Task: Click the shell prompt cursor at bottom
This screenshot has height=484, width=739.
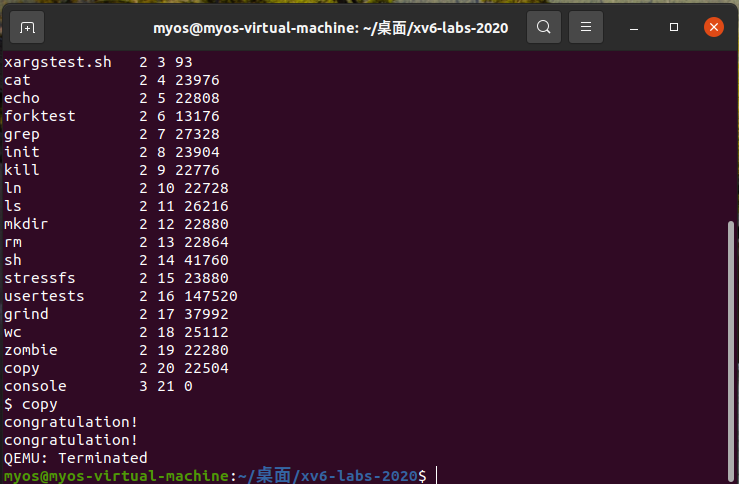Action: (x=437, y=476)
